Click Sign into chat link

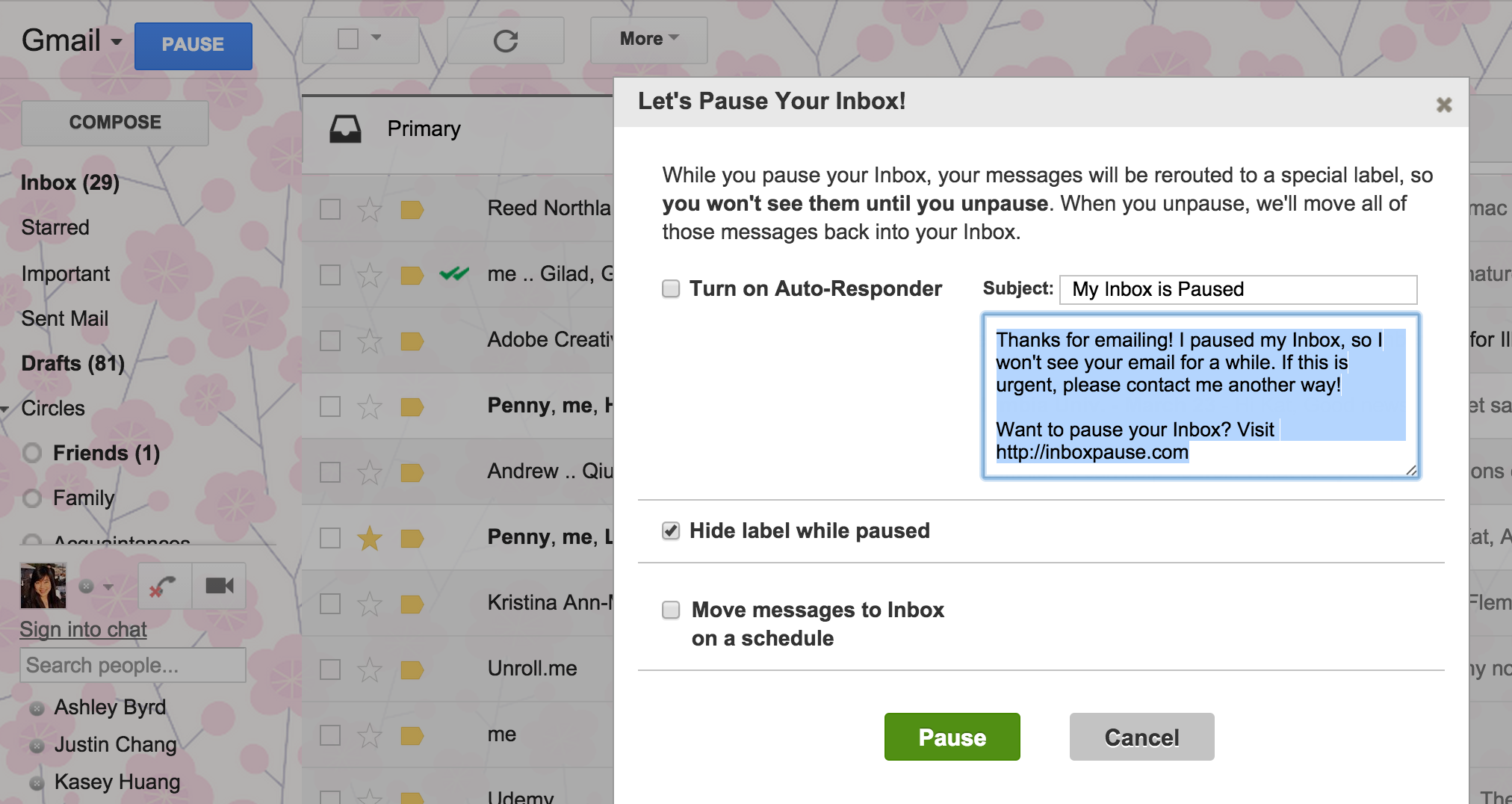tap(84, 629)
